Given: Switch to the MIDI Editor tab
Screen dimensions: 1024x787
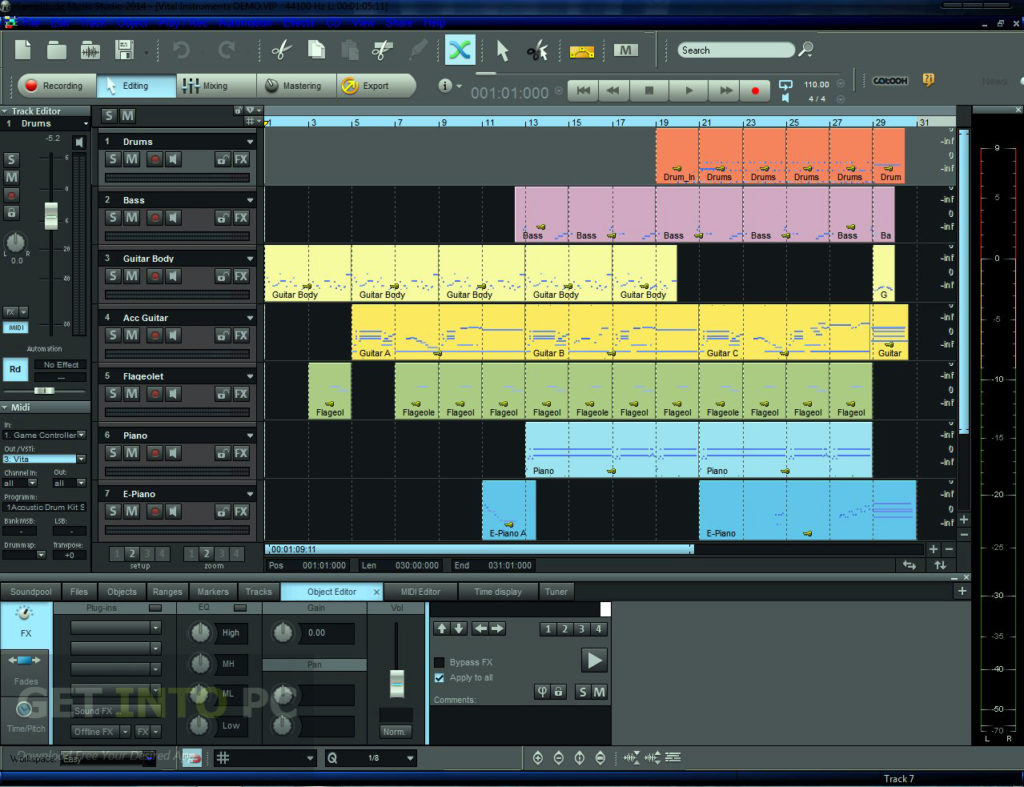Looking at the screenshot, I should pos(421,592).
